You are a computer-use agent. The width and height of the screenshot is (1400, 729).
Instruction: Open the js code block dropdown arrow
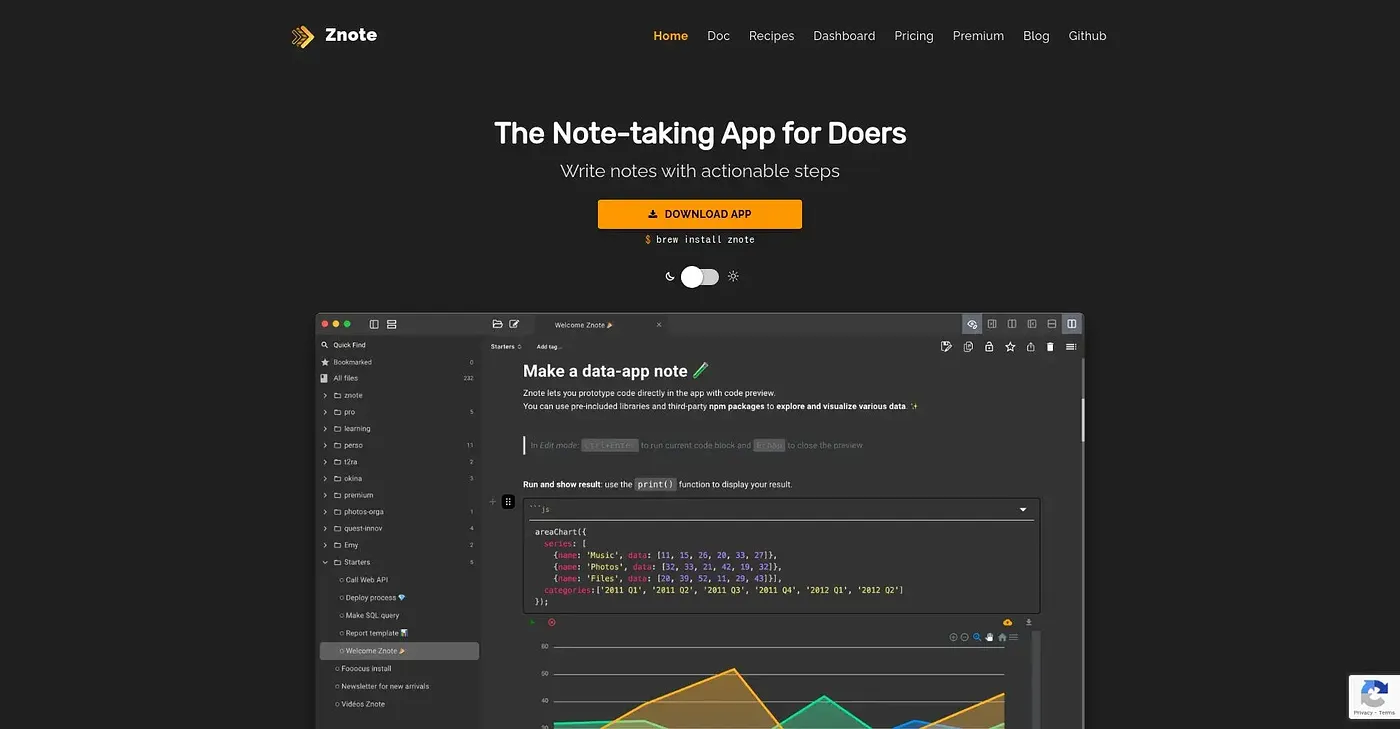[x=1023, y=510]
